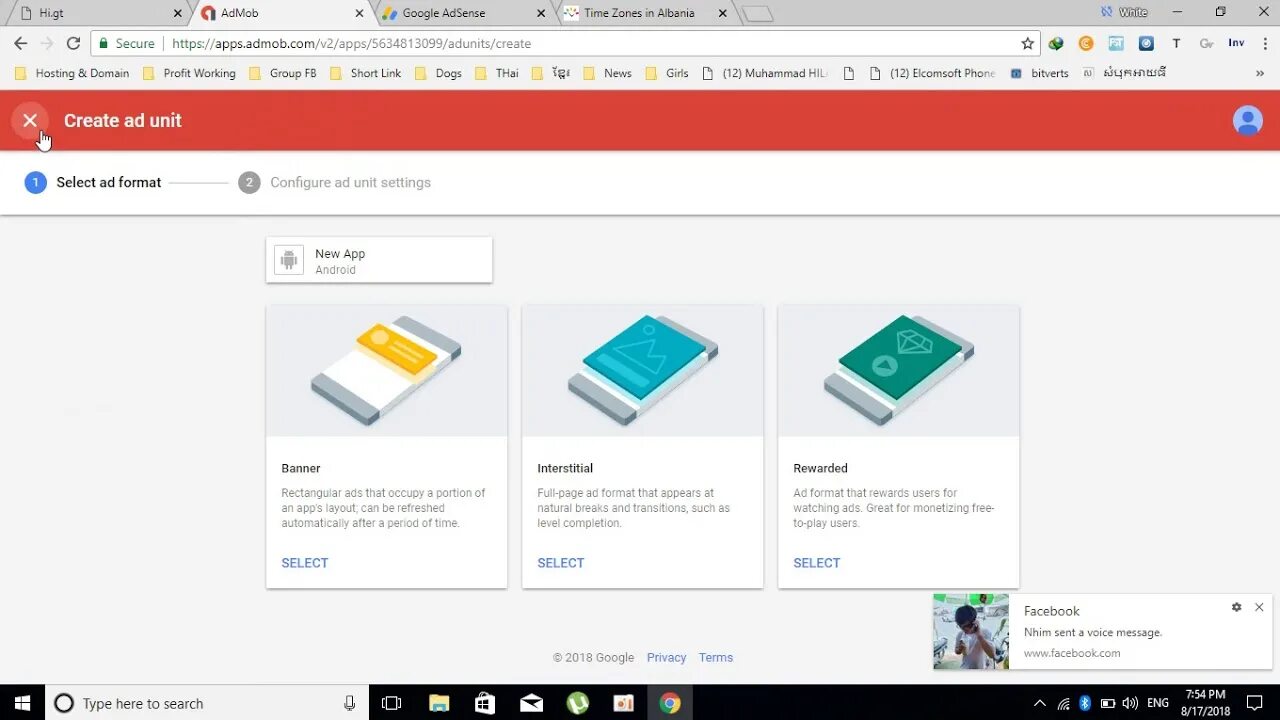Open Chrome from taskbar

pyautogui.click(x=670, y=703)
